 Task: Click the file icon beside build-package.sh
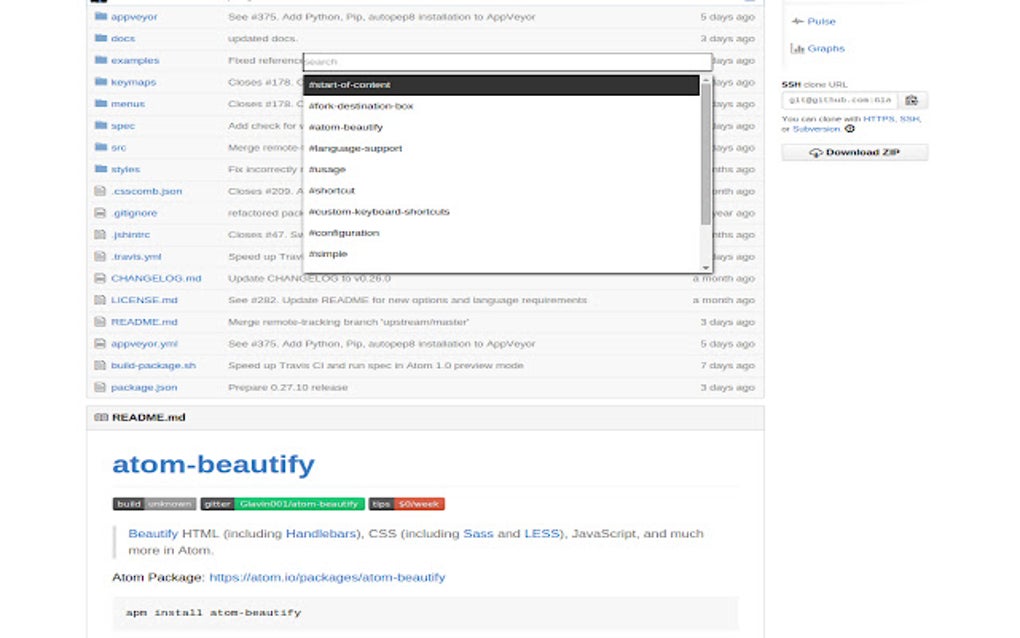point(100,365)
